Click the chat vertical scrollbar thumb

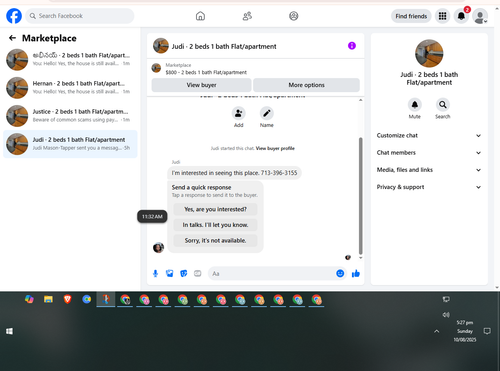(360, 196)
